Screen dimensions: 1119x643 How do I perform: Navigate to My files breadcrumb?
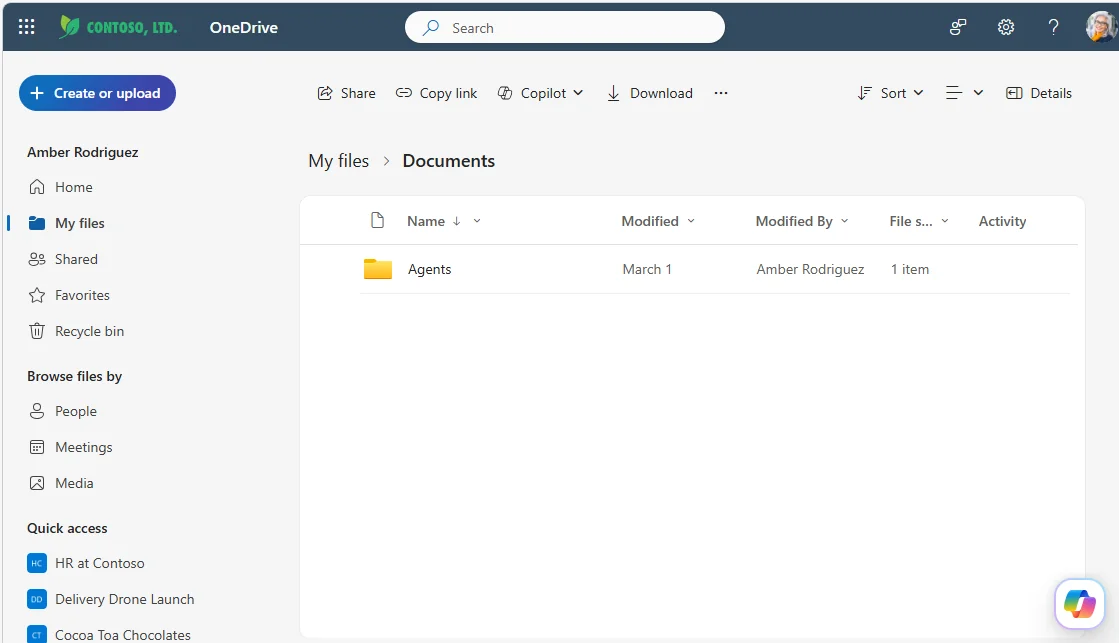tap(338, 161)
